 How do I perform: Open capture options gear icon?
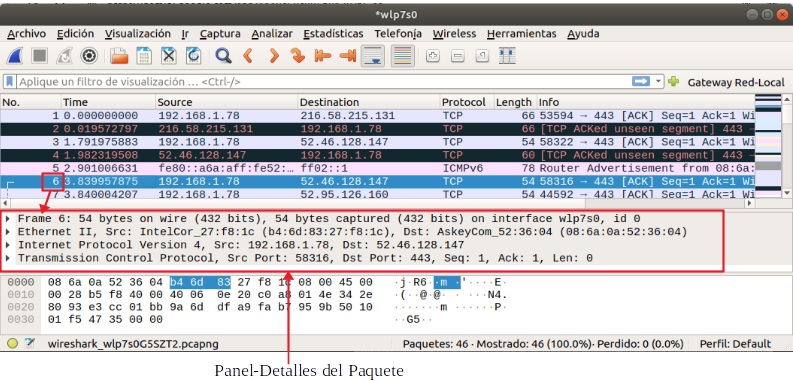[90, 56]
